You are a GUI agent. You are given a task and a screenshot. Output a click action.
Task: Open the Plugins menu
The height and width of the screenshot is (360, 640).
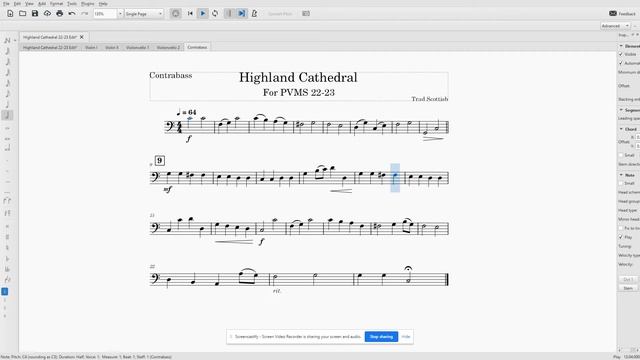(87, 4)
